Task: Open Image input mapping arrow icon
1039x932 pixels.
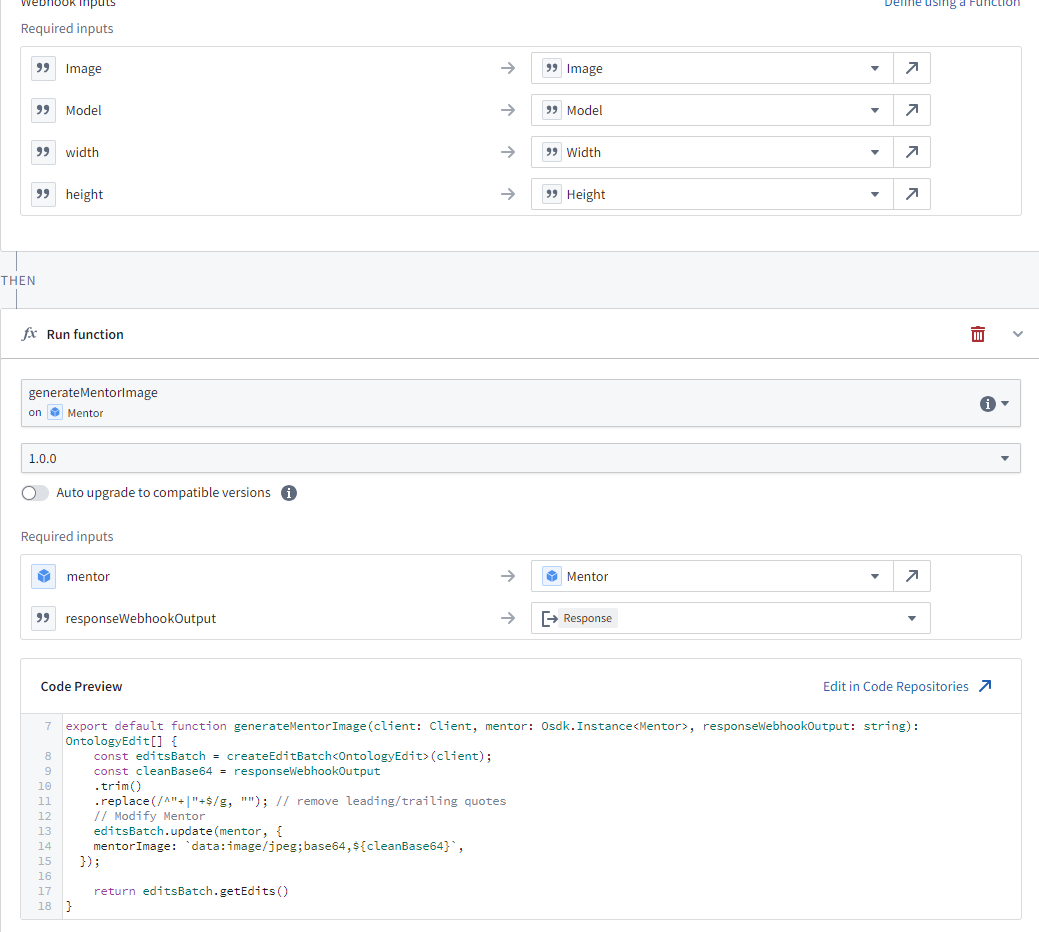Action: 911,69
